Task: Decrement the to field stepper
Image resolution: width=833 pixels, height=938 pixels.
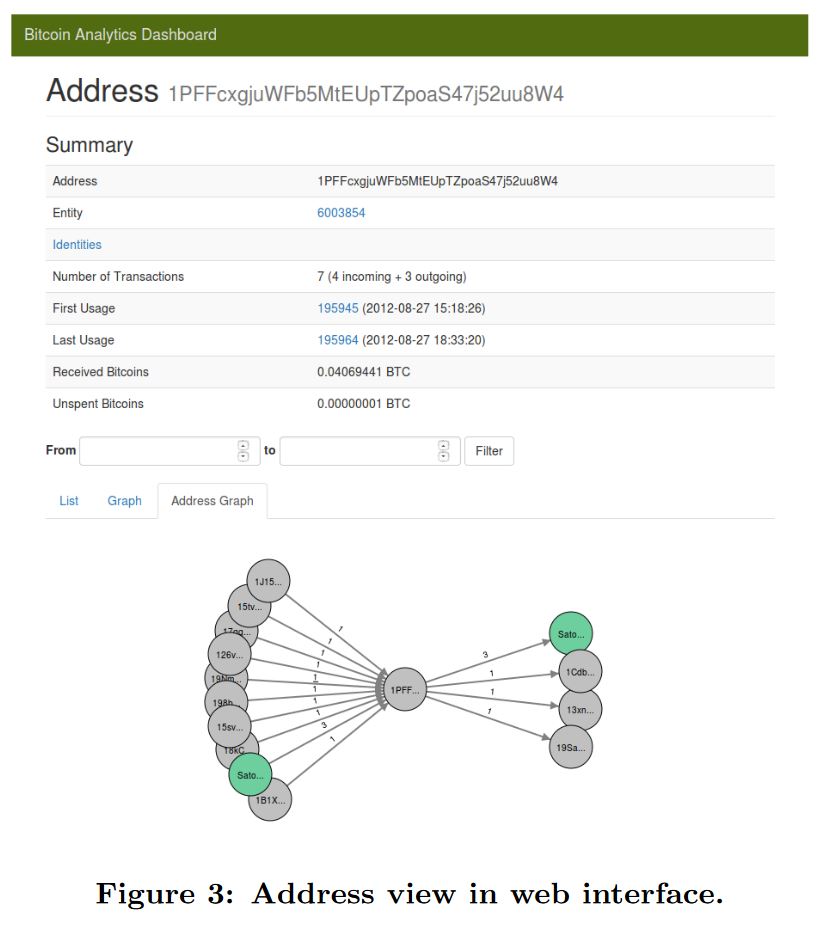Action: tap(443, 456)
